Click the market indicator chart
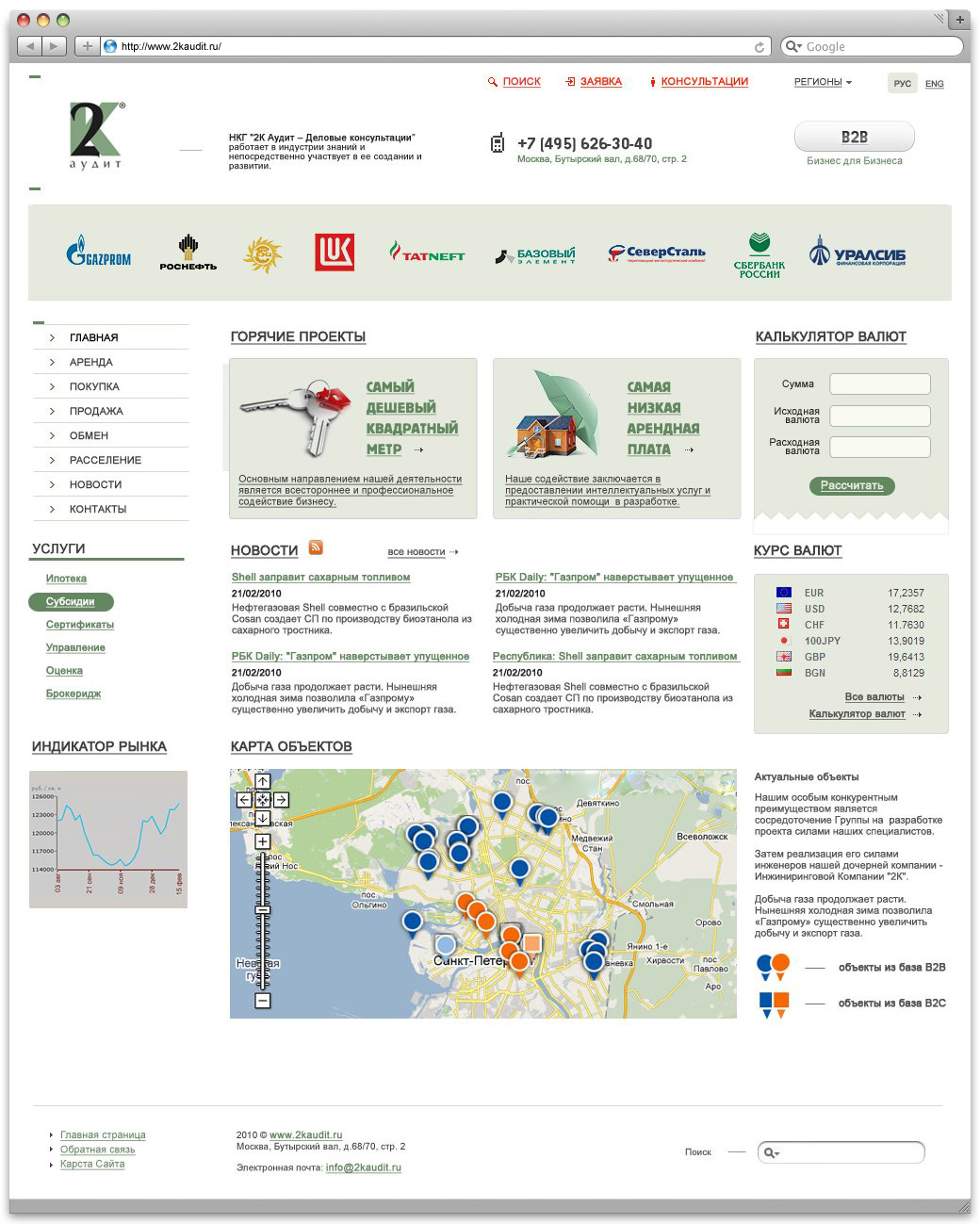Screen dimensions: 980x1224 pos(108,840)
